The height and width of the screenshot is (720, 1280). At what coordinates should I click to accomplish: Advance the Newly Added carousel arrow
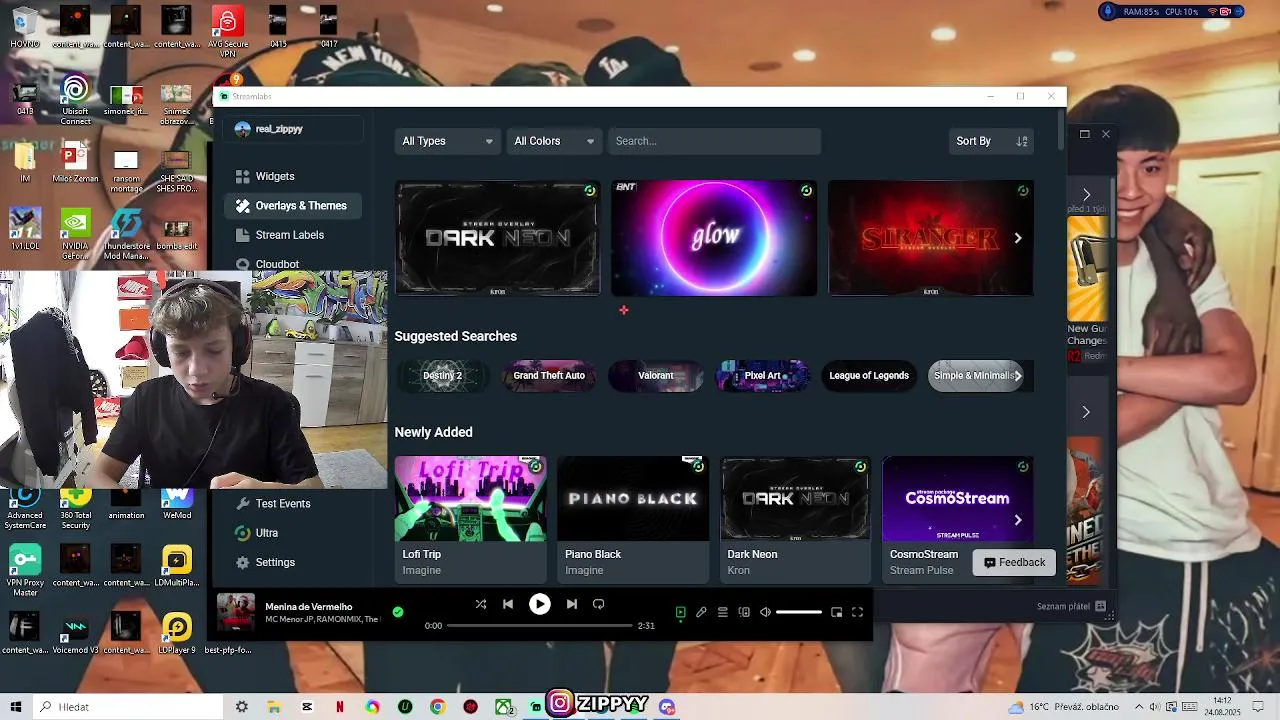pyautogui.click(x=1018, y=520)
